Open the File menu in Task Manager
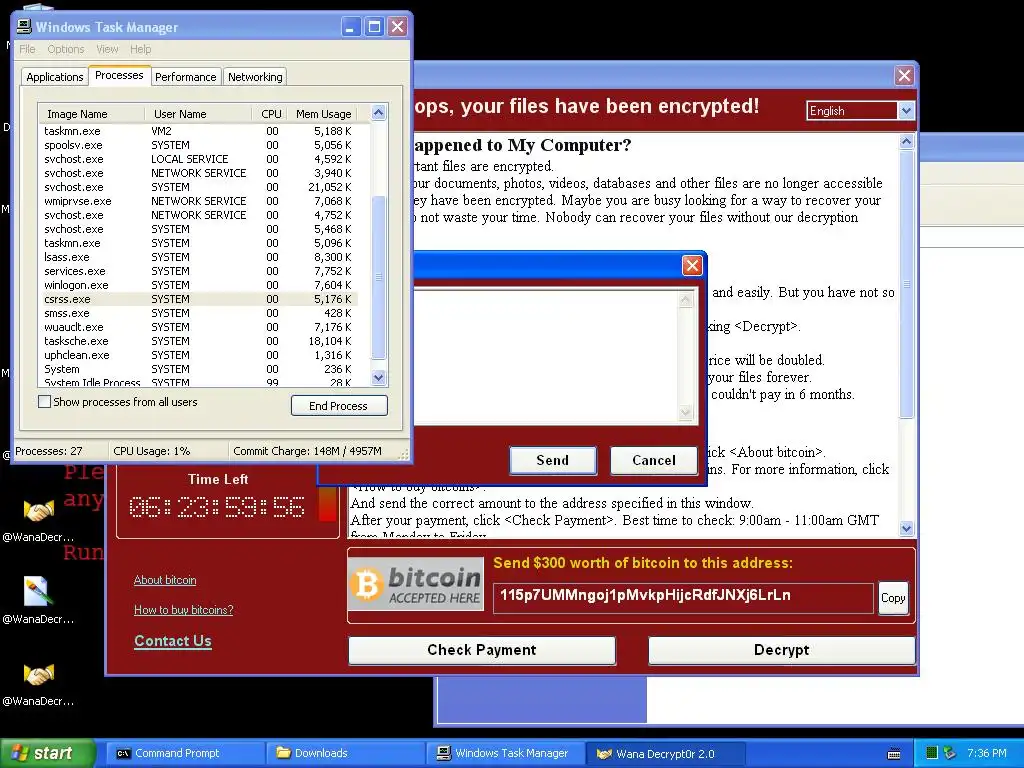Screen dimensions: 1024x768 (27, 49)
